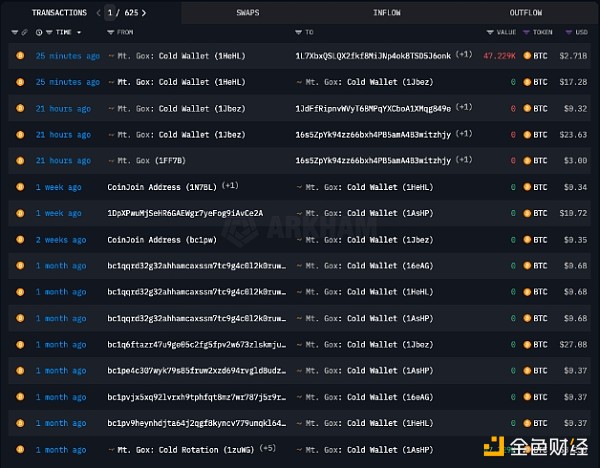
Task: Click the $2.71B USD value
Action: click(x=573, y=56)
